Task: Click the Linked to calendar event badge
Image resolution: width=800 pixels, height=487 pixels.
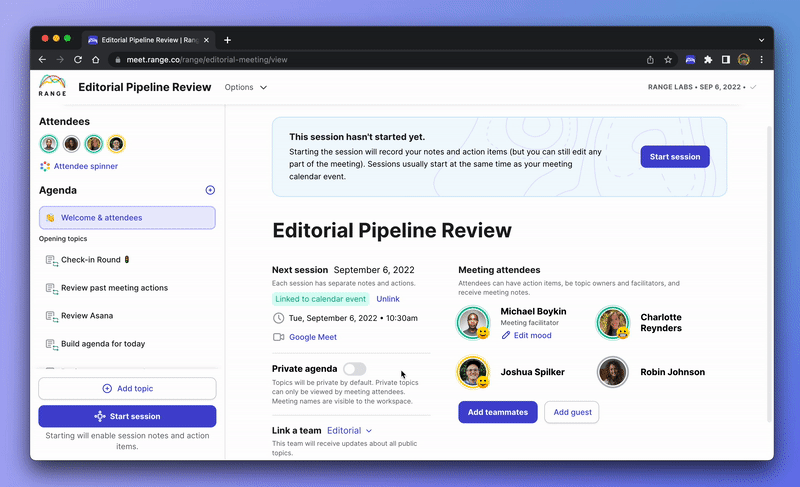Action: coord(320,299)
